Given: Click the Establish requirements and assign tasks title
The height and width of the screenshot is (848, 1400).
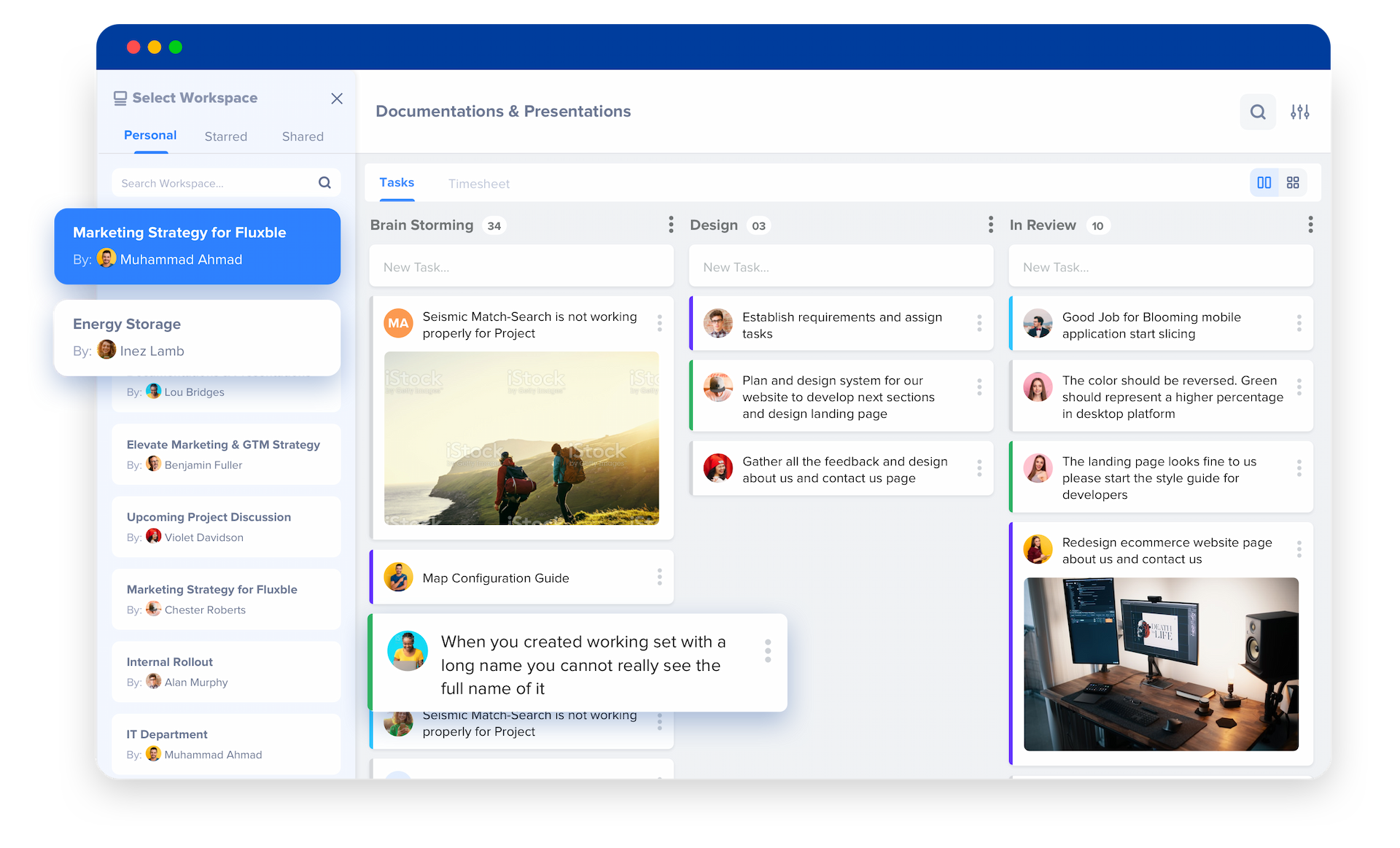Looking at the screenshot, I should click(842, 325).
